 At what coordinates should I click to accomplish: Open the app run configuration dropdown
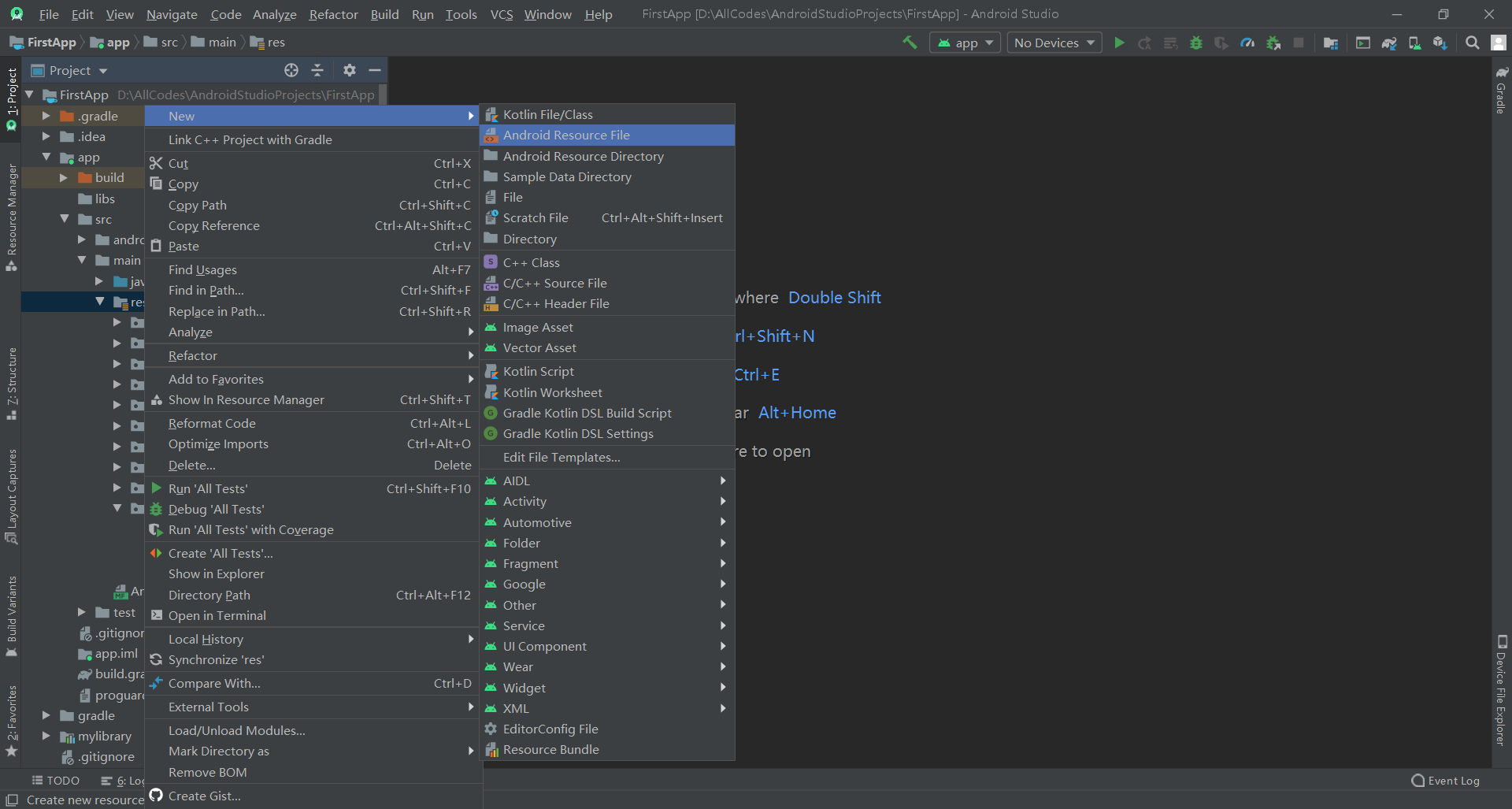(x=965, y=43)
